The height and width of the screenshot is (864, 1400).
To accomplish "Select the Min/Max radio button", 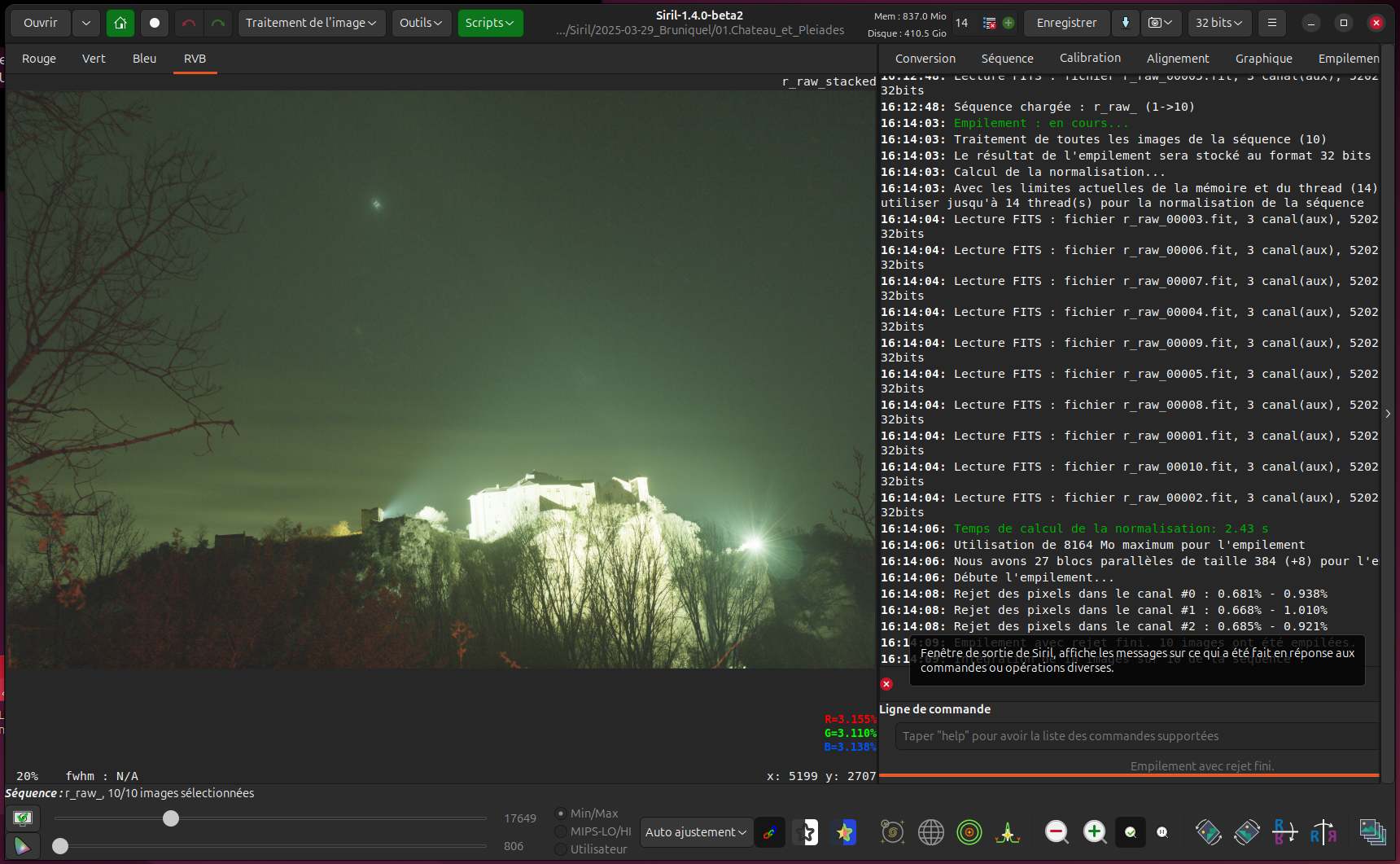I will 561,814.
